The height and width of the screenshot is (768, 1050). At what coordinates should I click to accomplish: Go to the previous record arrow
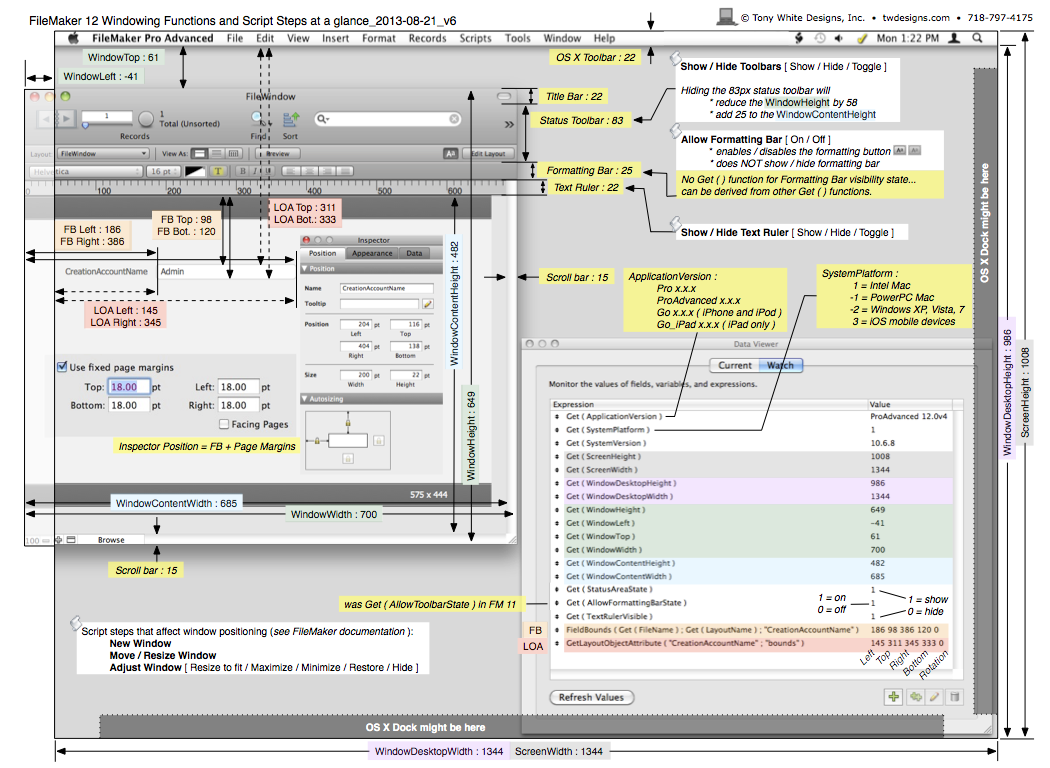click(x=46, y=119)
